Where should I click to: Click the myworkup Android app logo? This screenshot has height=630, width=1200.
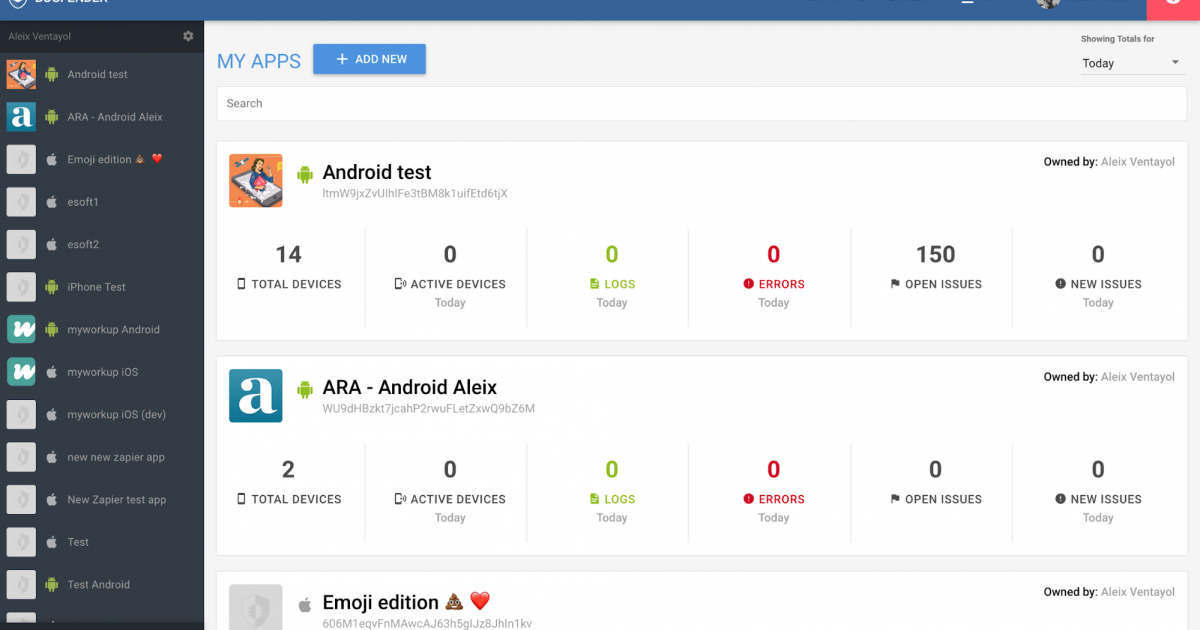(21, 329)
